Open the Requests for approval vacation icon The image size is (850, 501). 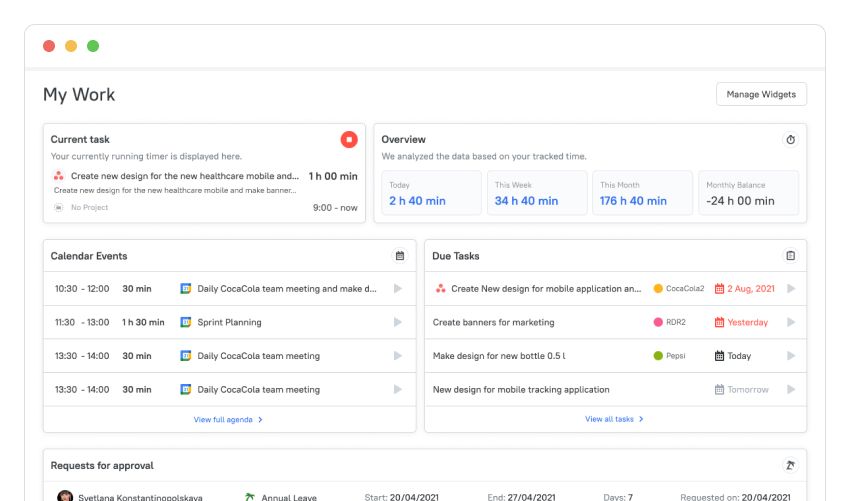coord(790,465)
